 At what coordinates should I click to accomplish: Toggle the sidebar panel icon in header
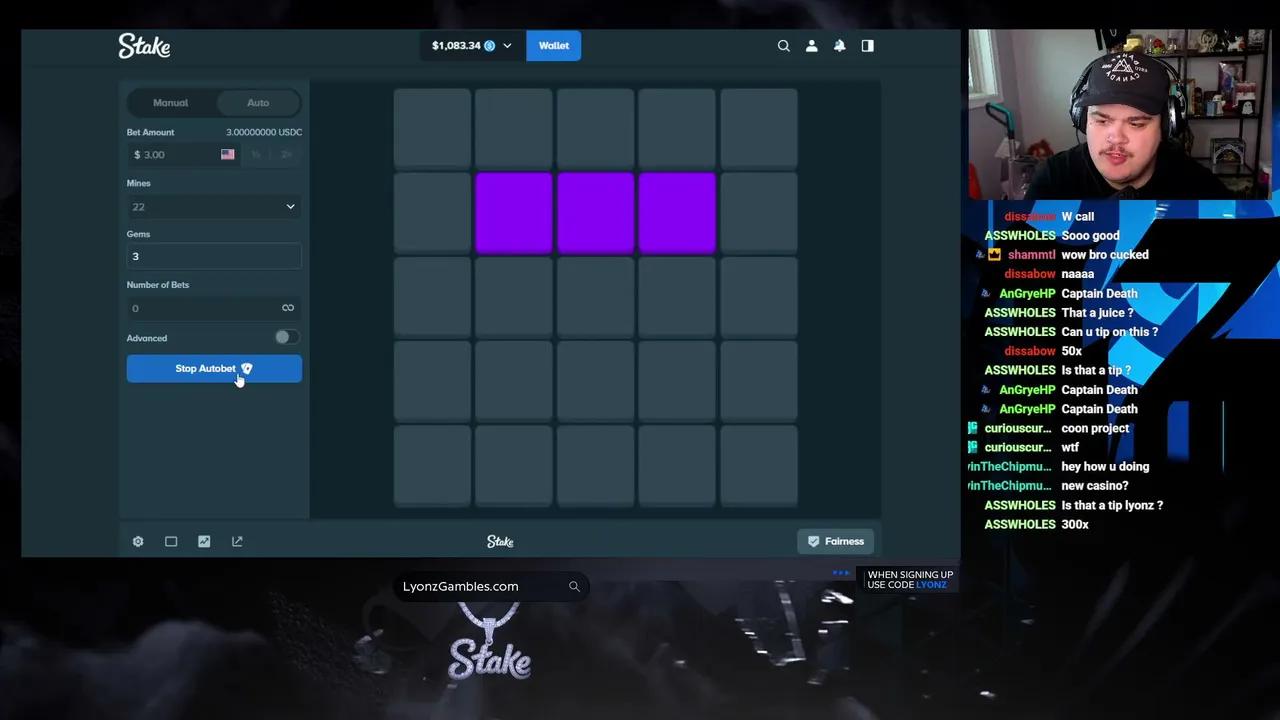[x=868, y=46]
